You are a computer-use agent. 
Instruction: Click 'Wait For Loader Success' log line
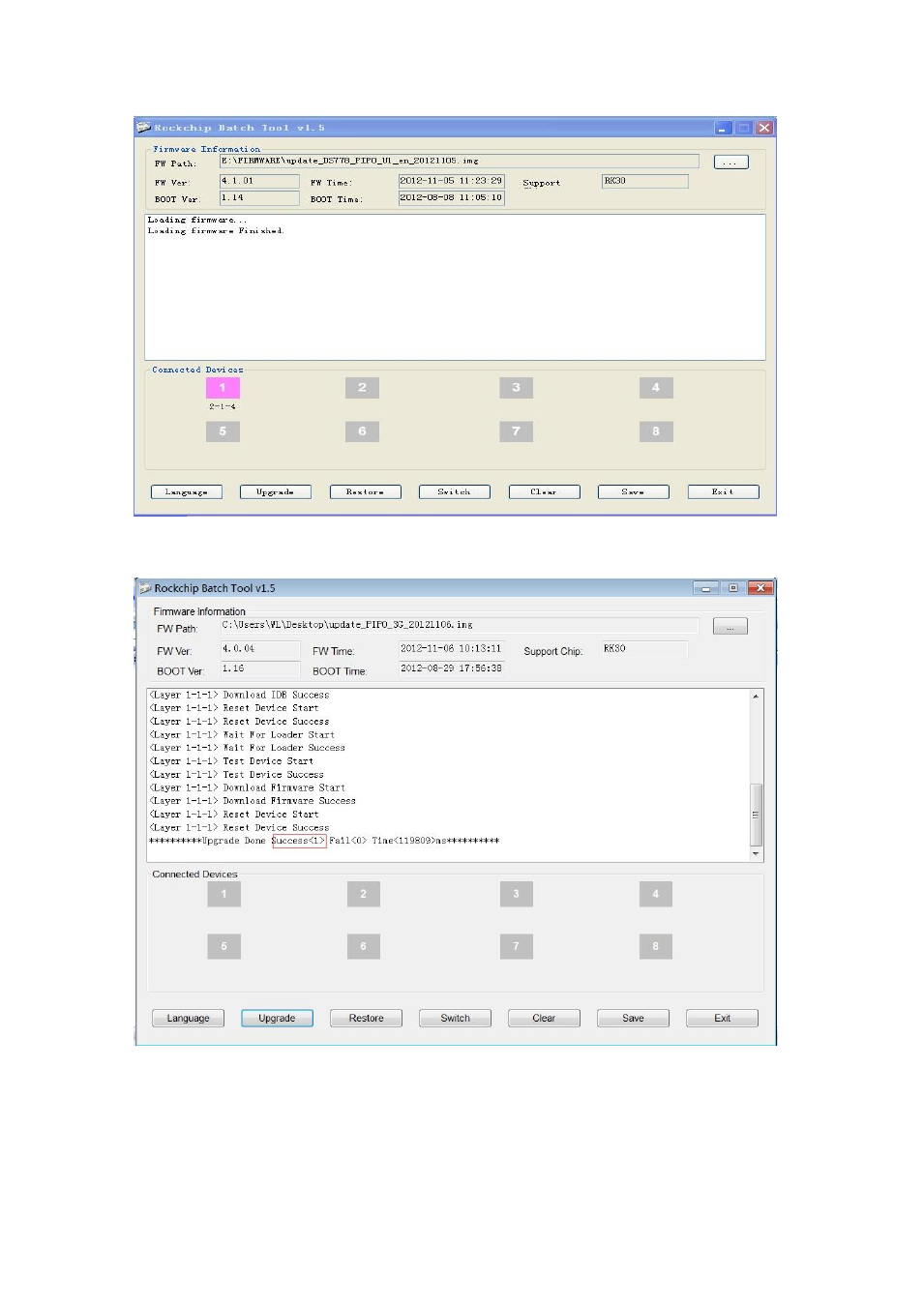click(248, 748)
